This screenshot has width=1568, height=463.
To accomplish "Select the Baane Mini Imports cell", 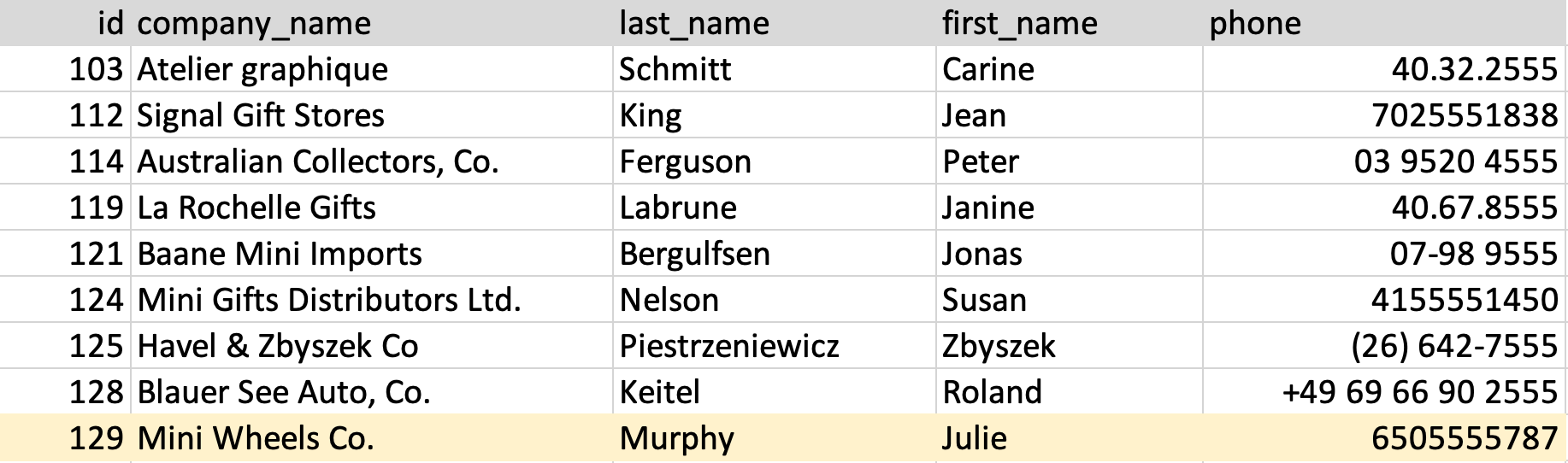I will (280, 254).
